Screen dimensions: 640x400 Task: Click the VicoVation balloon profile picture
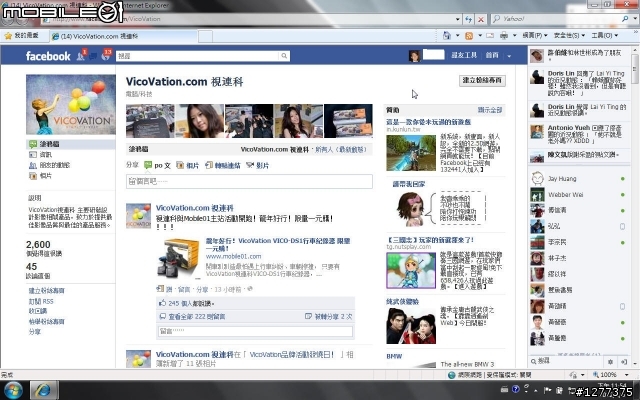coord(71,104)
